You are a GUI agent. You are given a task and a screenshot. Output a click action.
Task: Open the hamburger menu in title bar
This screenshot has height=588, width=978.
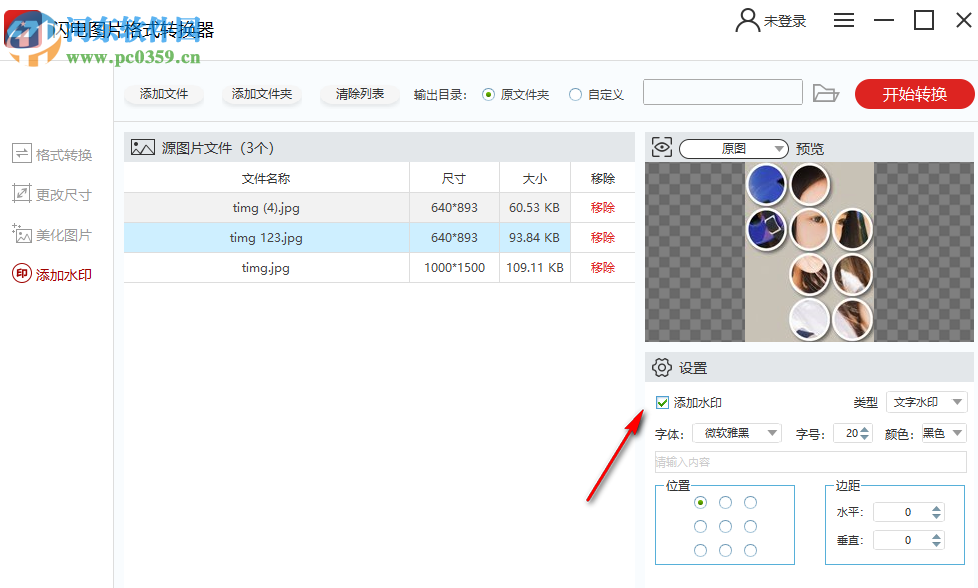pyautogui.click(x=844, y=20)
